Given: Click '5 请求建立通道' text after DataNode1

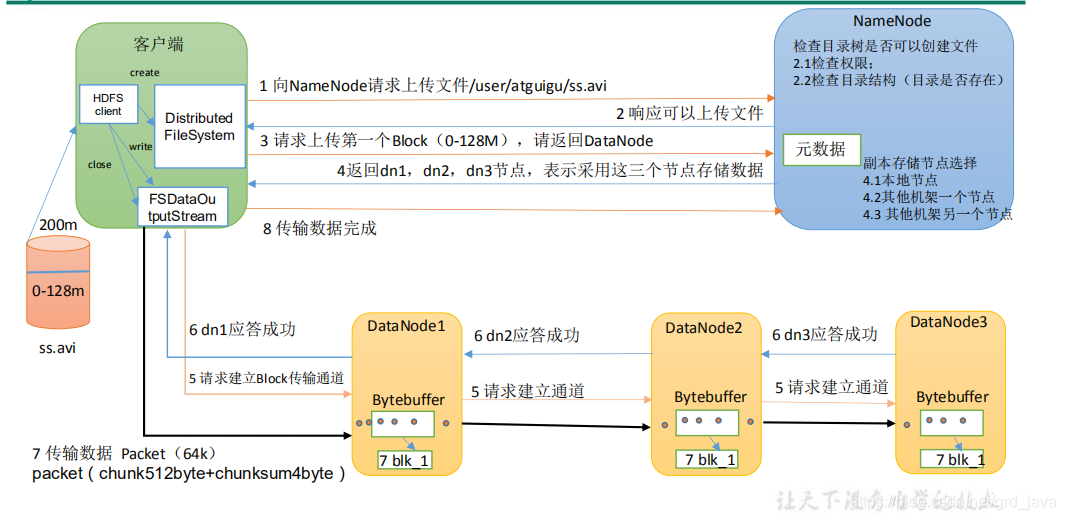Looking at the screenshot, I should tap(528, 391).
